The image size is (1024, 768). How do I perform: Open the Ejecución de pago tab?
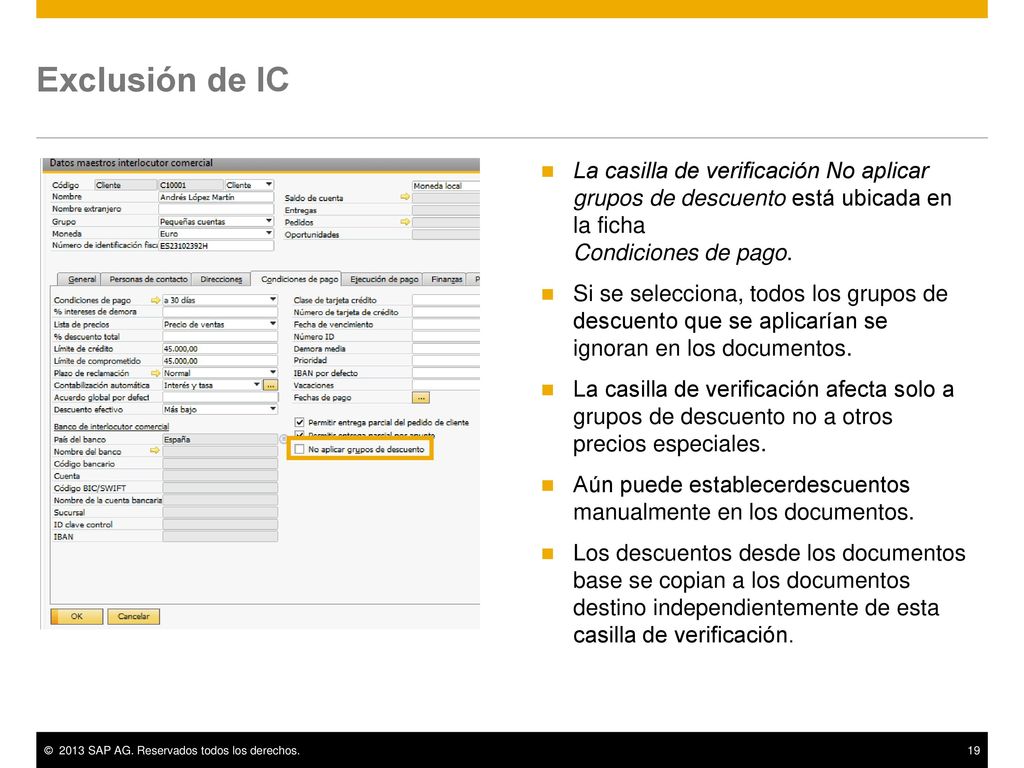click(383, 279)
